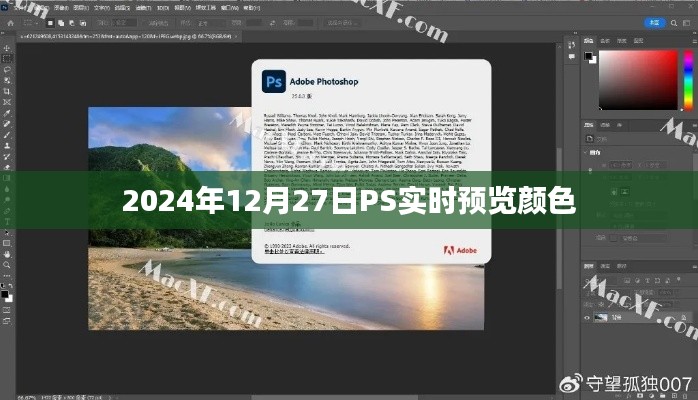This screenshot has height=400, width=698.
Task: Switch to the Channels tab
Action: (605, 266)
